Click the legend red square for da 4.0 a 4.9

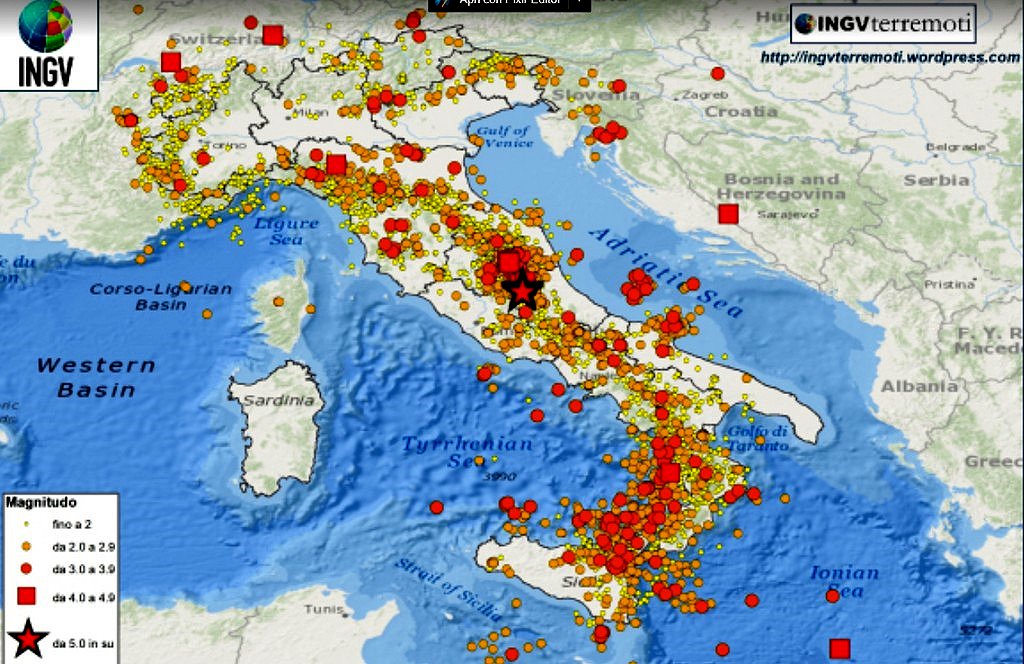pos(28,597)
